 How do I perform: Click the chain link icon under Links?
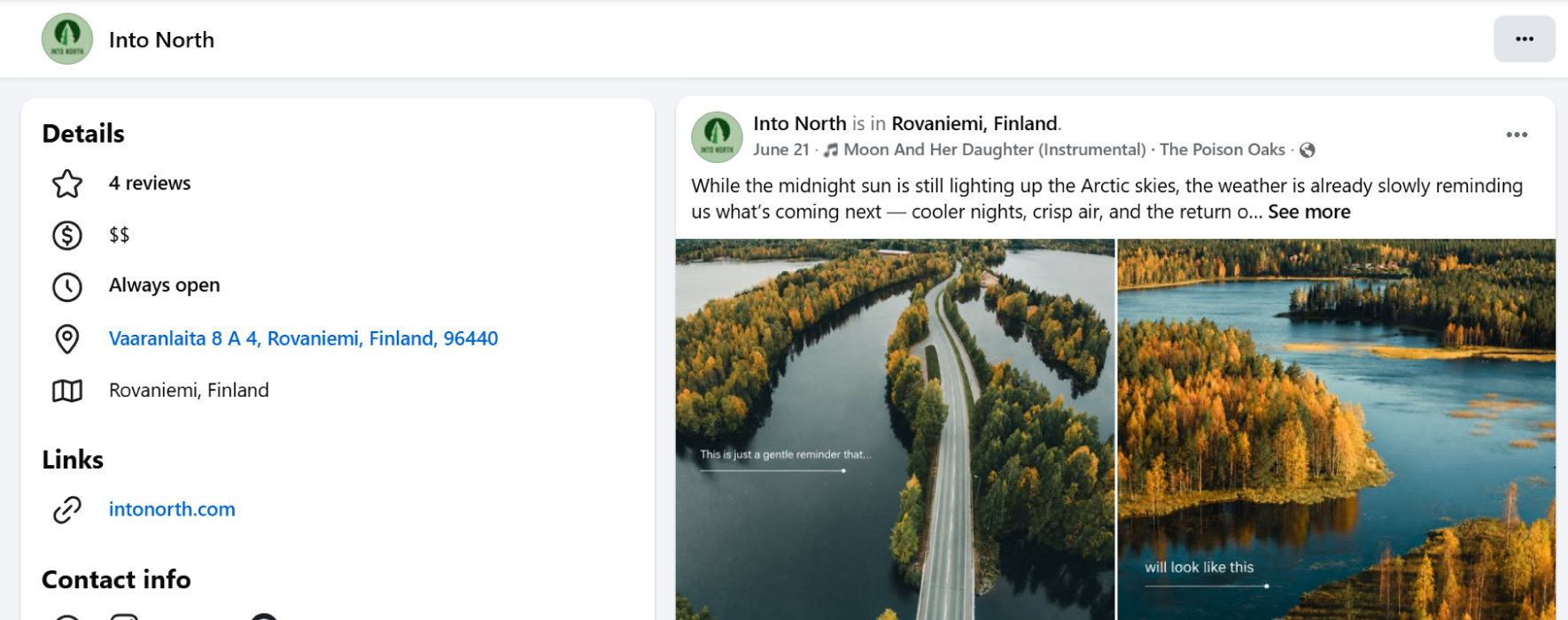tap(67, 509)
